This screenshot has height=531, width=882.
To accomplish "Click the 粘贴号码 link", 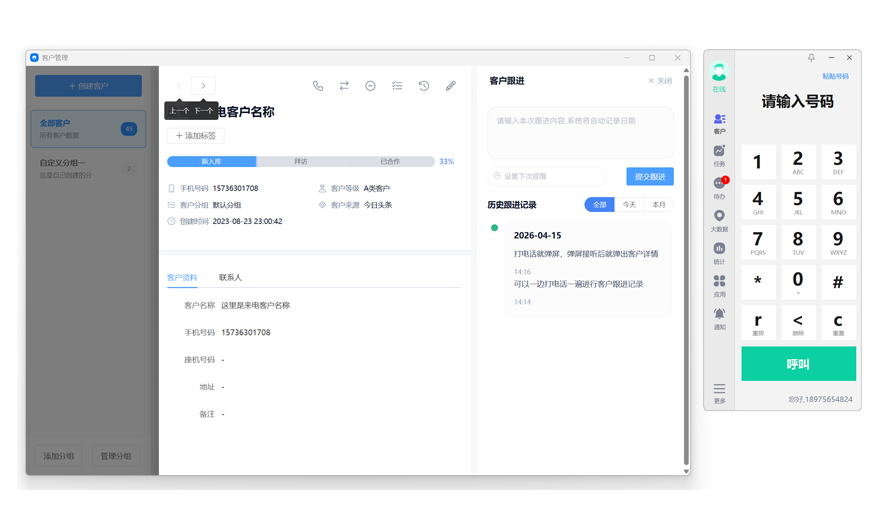I will pos(835,76).
